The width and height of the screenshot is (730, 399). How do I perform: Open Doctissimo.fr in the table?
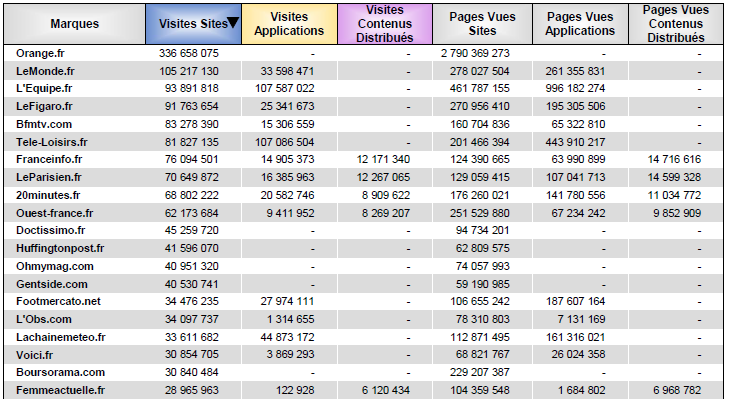[51, 230]
